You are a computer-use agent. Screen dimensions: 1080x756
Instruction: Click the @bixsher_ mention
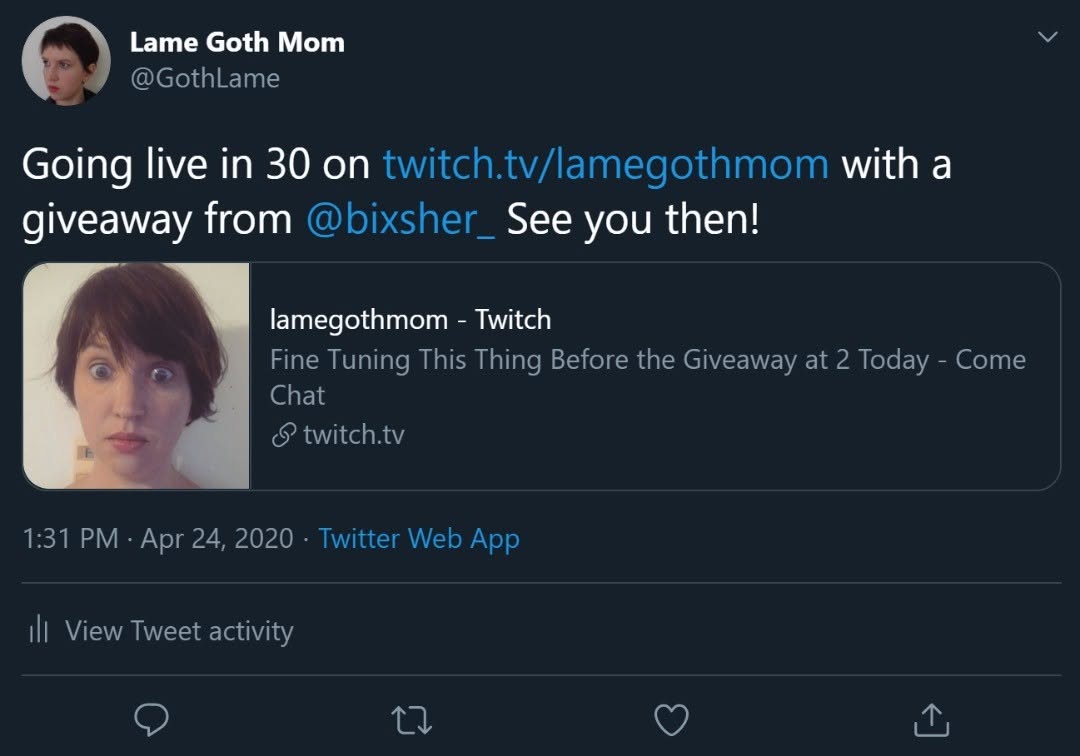(x=399, y=220)
